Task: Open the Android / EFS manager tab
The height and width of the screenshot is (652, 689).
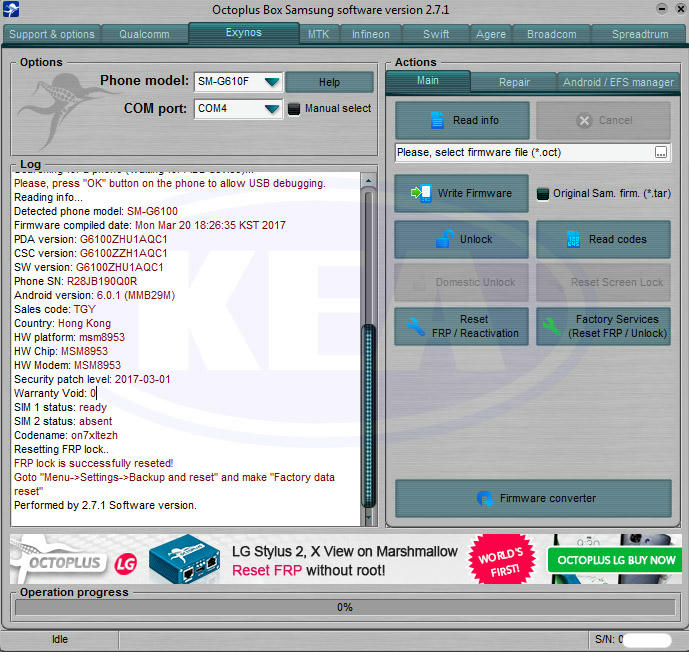Action: click(x=618, y=82)
